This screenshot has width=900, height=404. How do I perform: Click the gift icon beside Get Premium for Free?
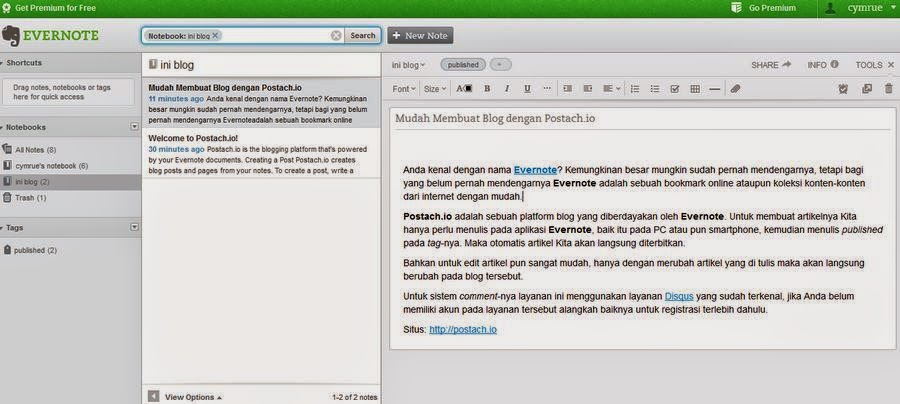tap(6, 8)
